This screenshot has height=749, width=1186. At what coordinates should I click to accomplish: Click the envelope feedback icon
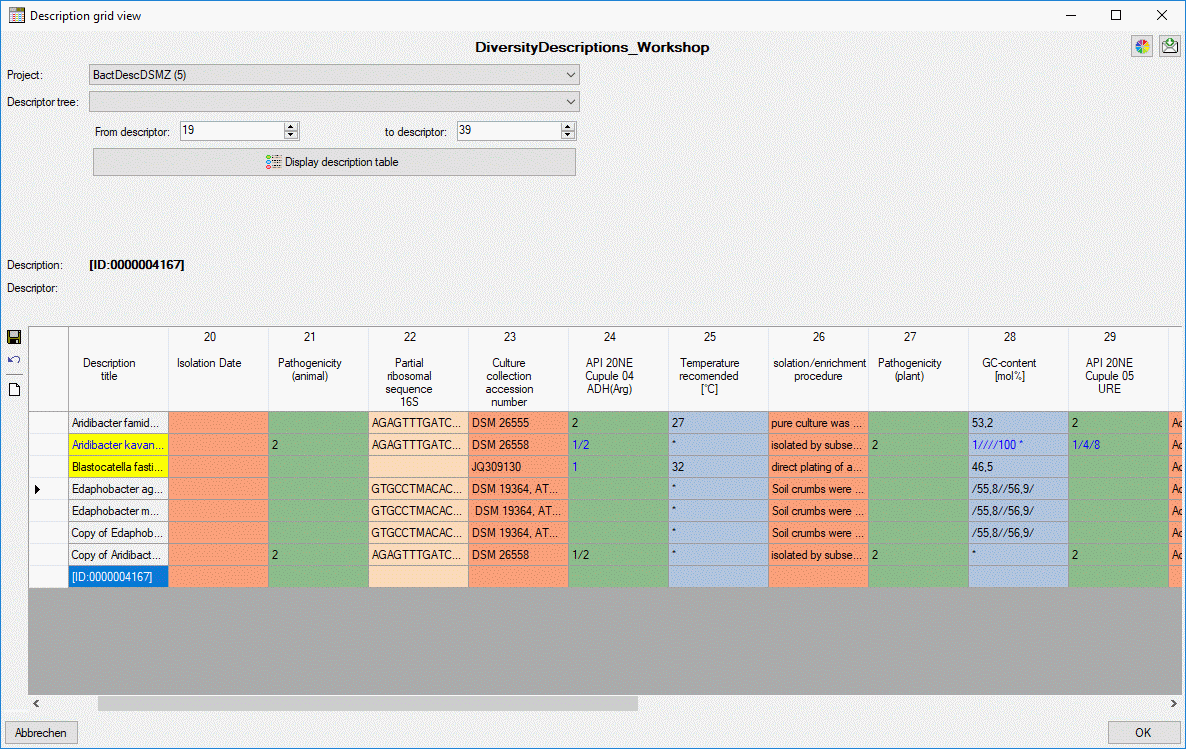click(x=1169, y=47)
